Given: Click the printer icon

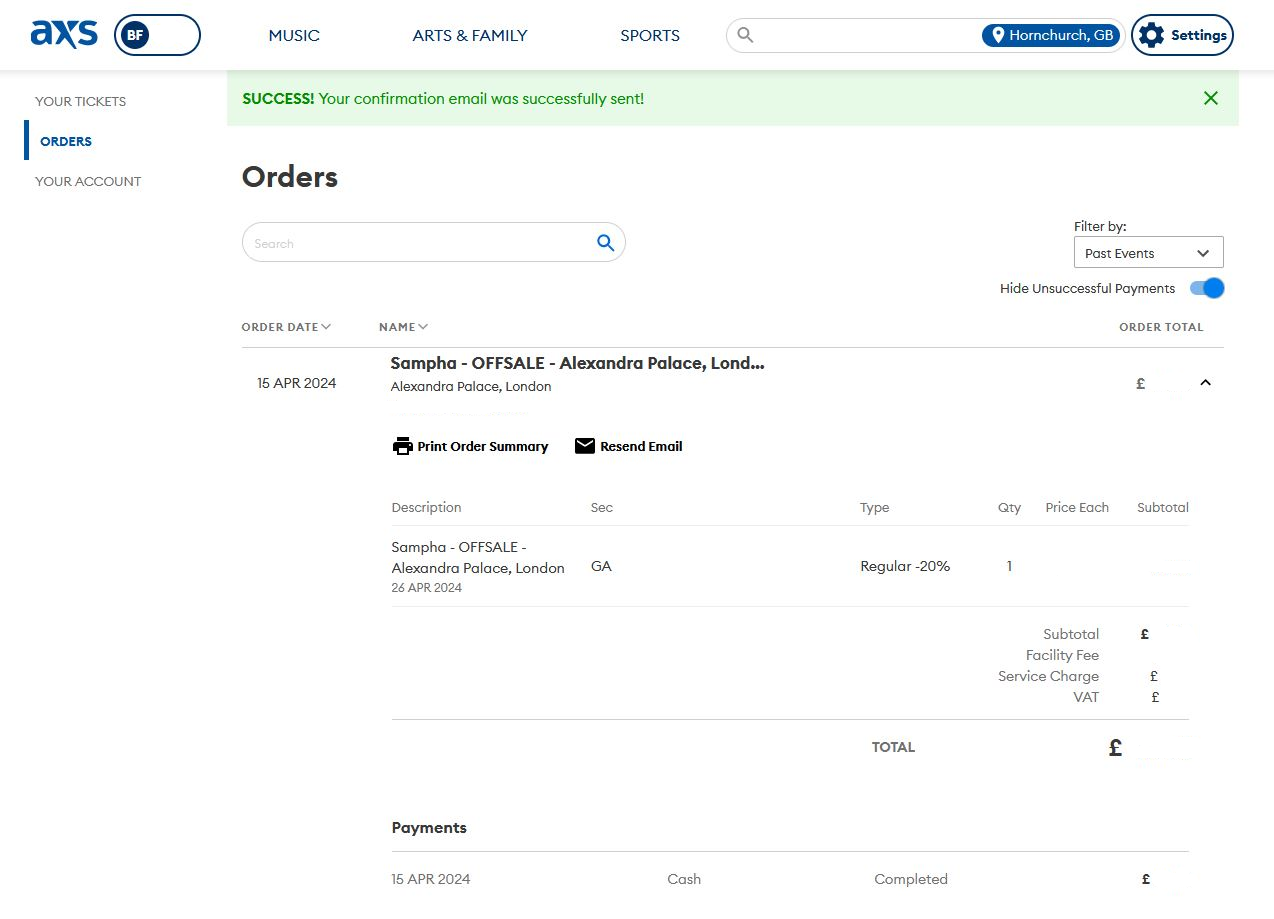Looking at the screenshot, I should 403,446.
